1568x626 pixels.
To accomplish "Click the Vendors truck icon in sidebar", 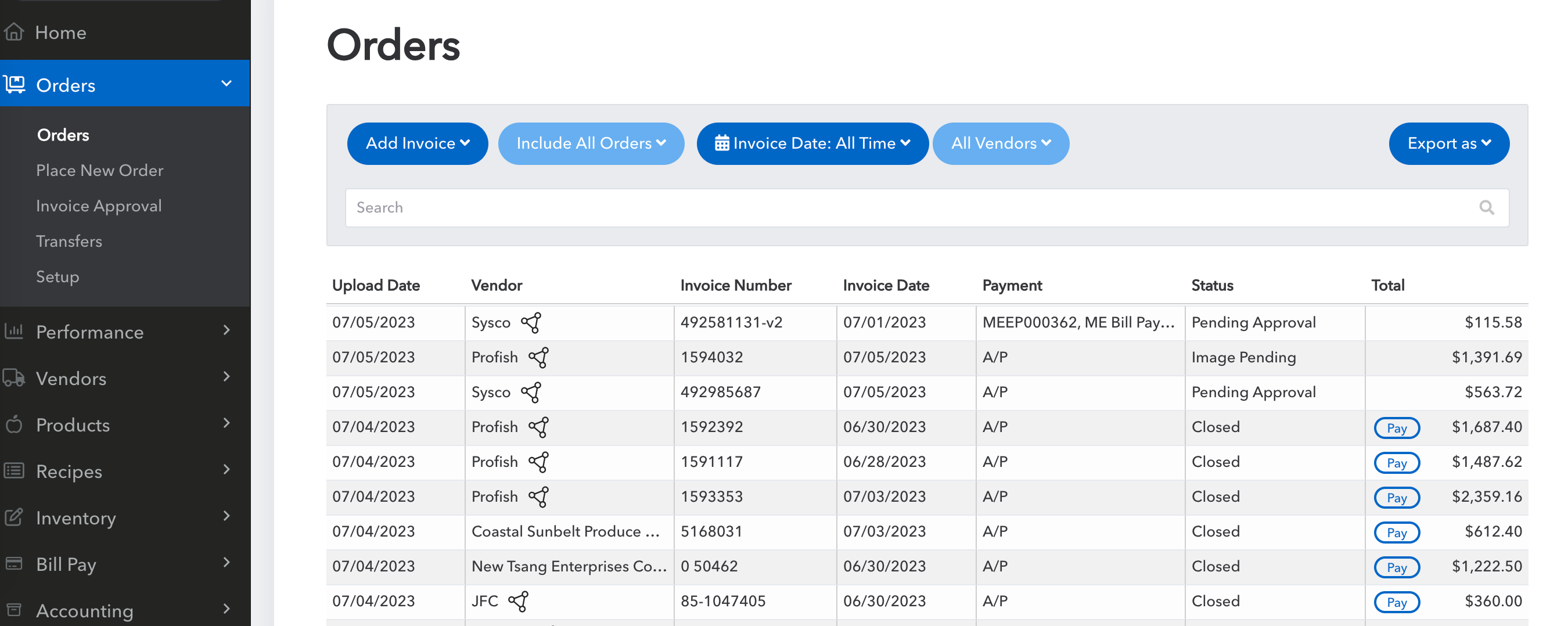I will click(14, 378).
